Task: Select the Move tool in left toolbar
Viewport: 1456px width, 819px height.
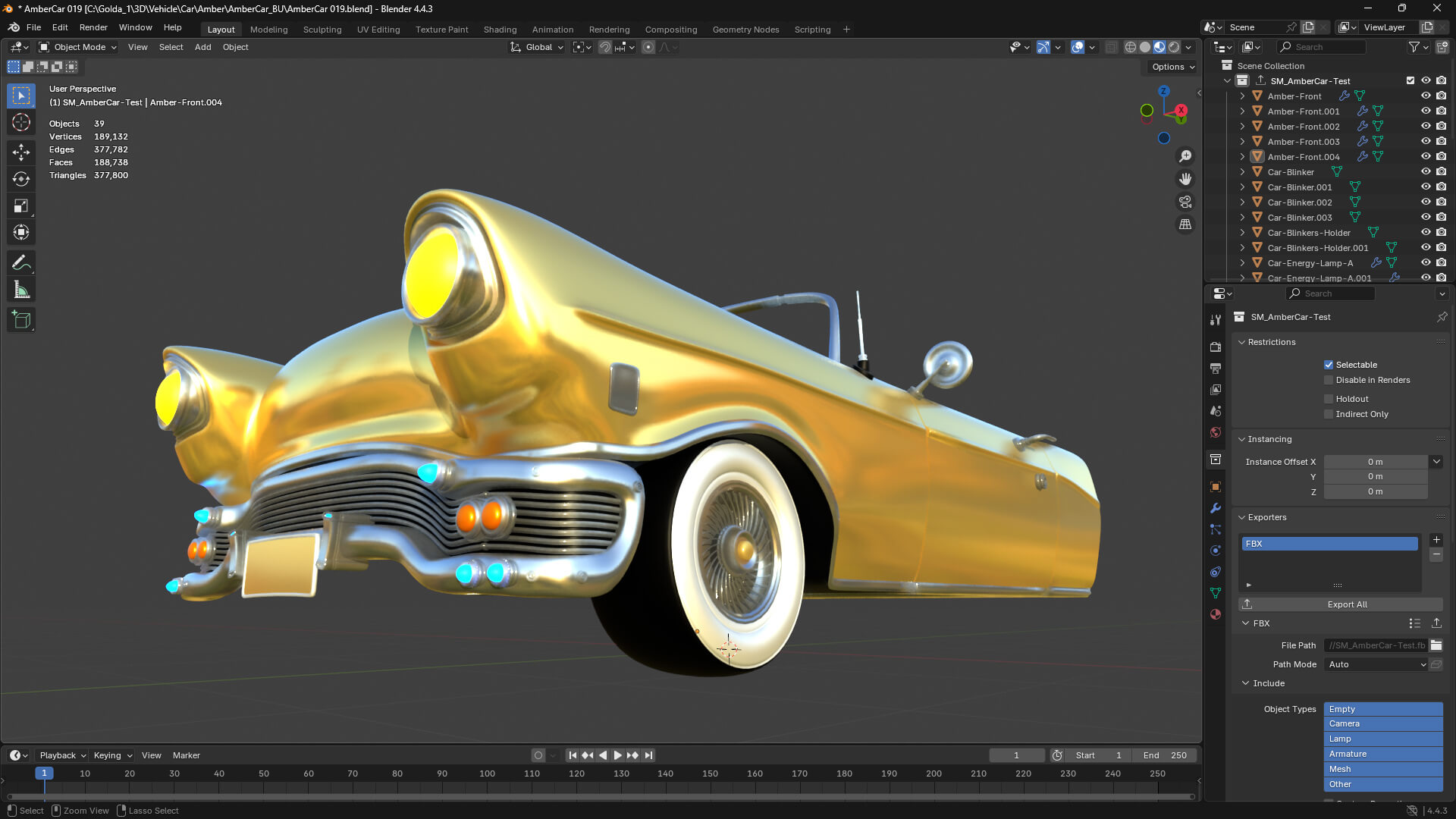Action: click(x=20, y=151)
